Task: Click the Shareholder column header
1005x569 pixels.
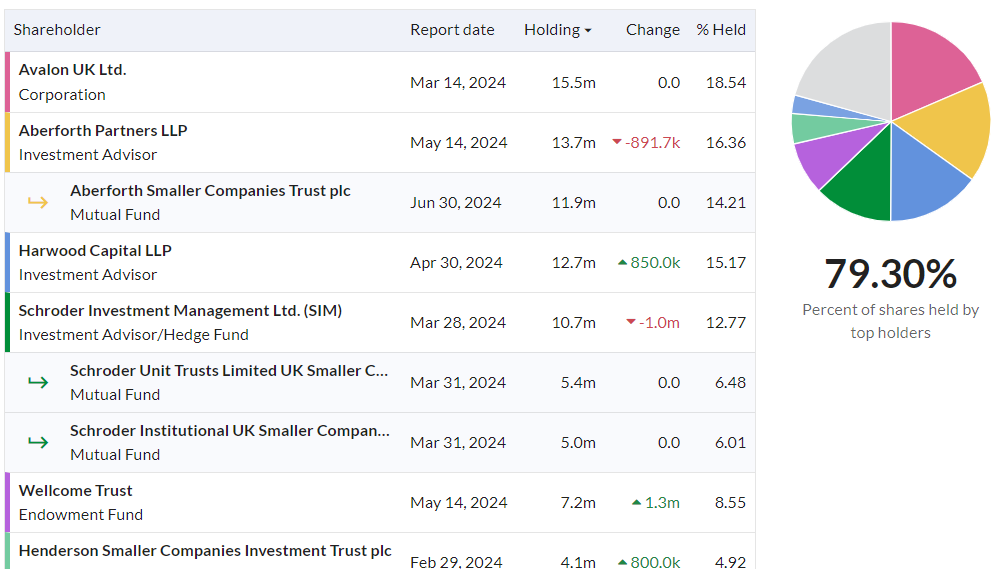Action: point(57,30)
